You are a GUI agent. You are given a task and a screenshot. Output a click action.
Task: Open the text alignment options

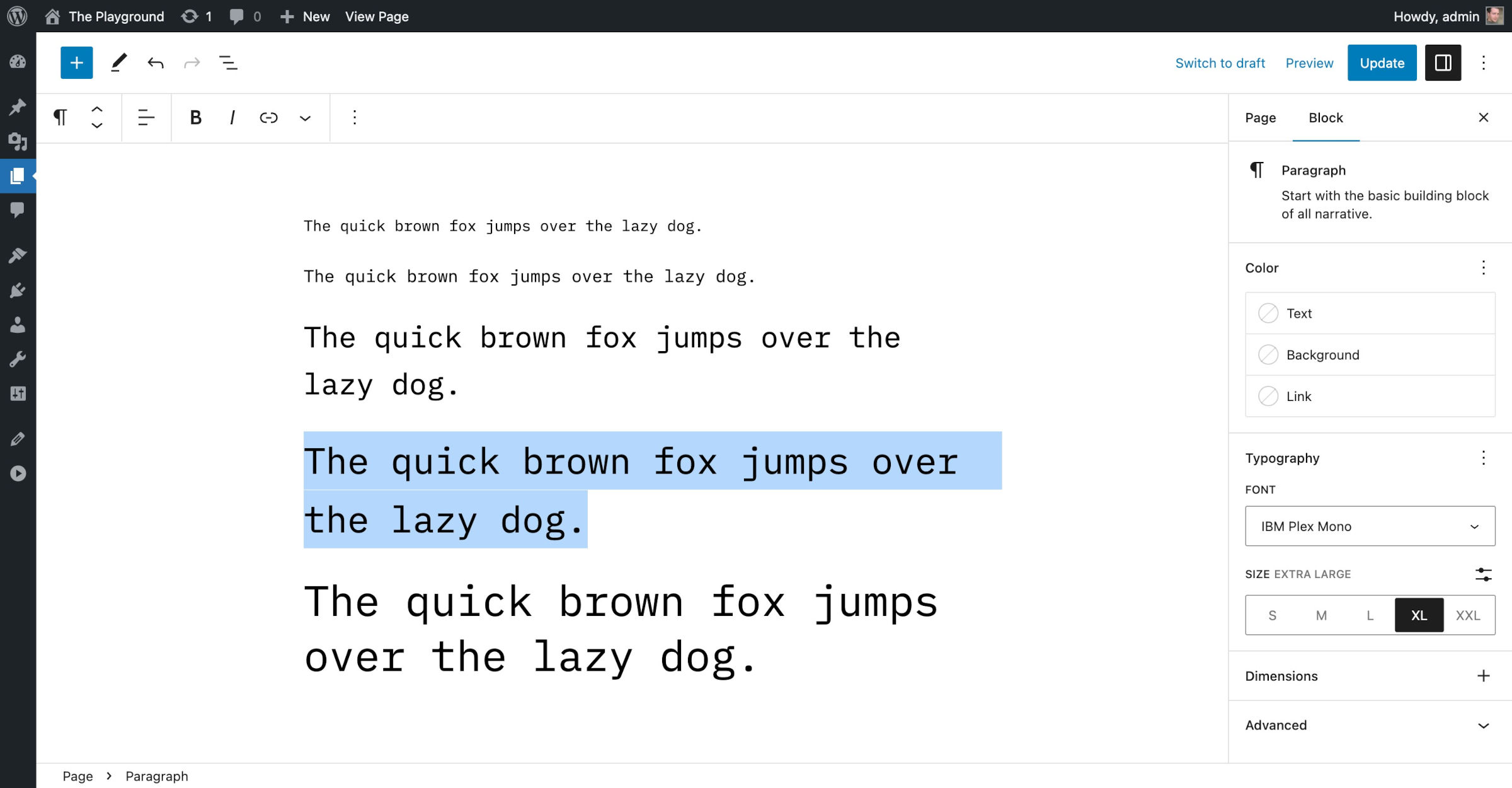click(146, 117)
